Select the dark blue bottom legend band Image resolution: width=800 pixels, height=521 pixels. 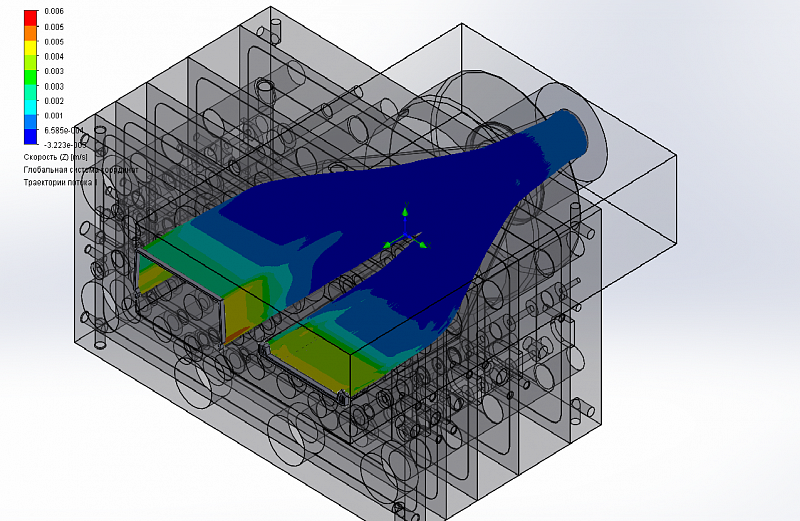30,135
